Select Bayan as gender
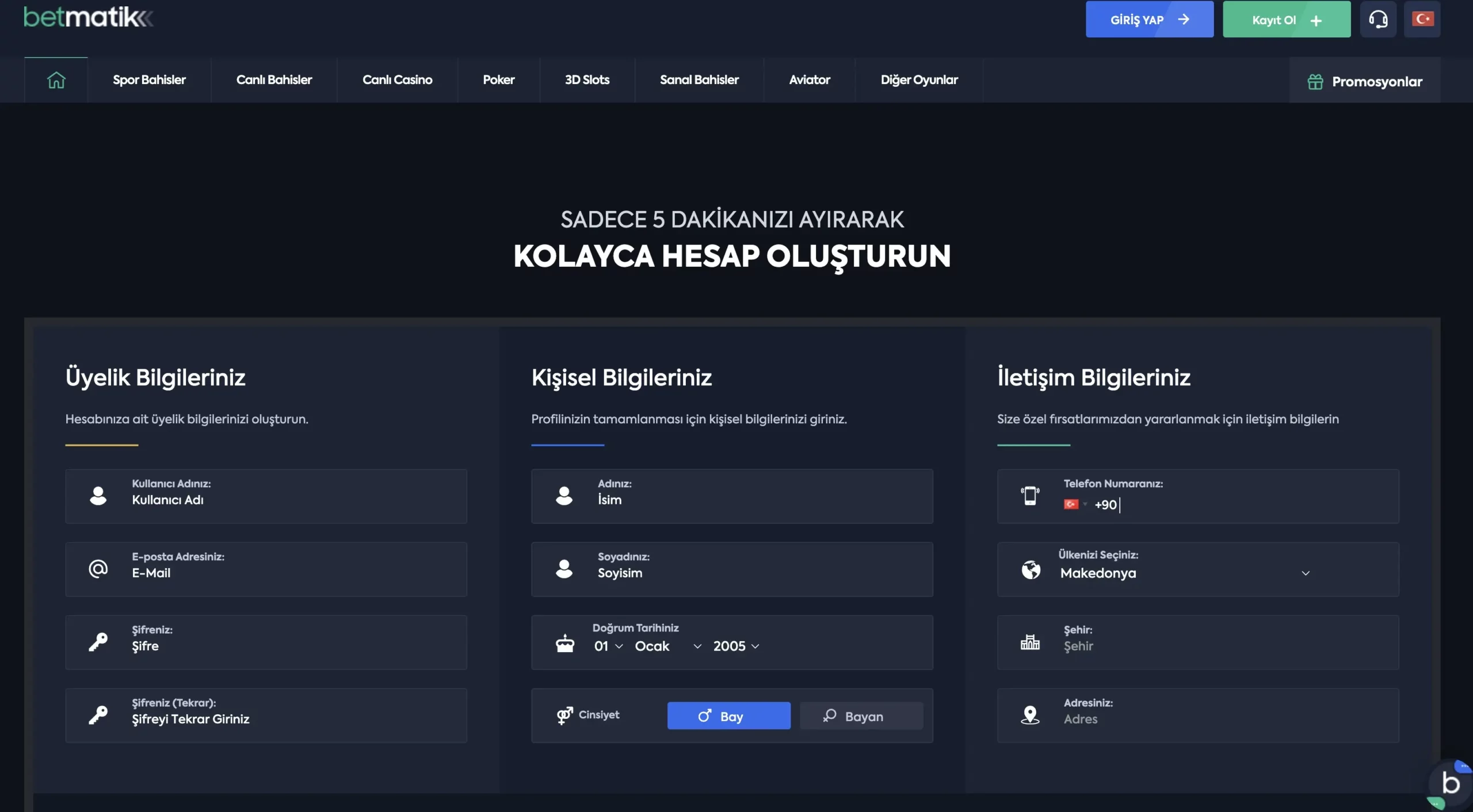This screenshot has height=812, width=1473. (861, 715)
